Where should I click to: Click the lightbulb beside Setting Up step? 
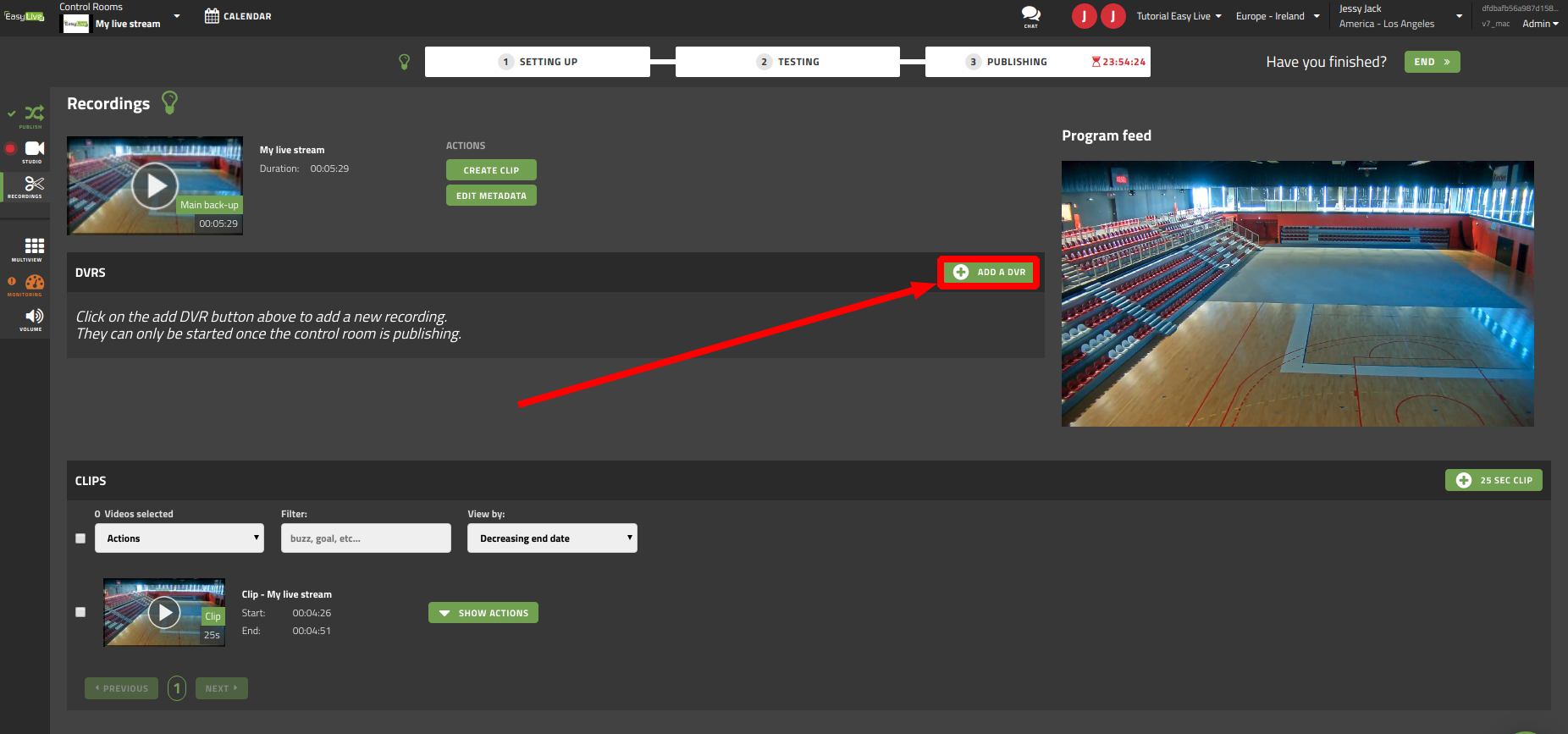[404, 62]
